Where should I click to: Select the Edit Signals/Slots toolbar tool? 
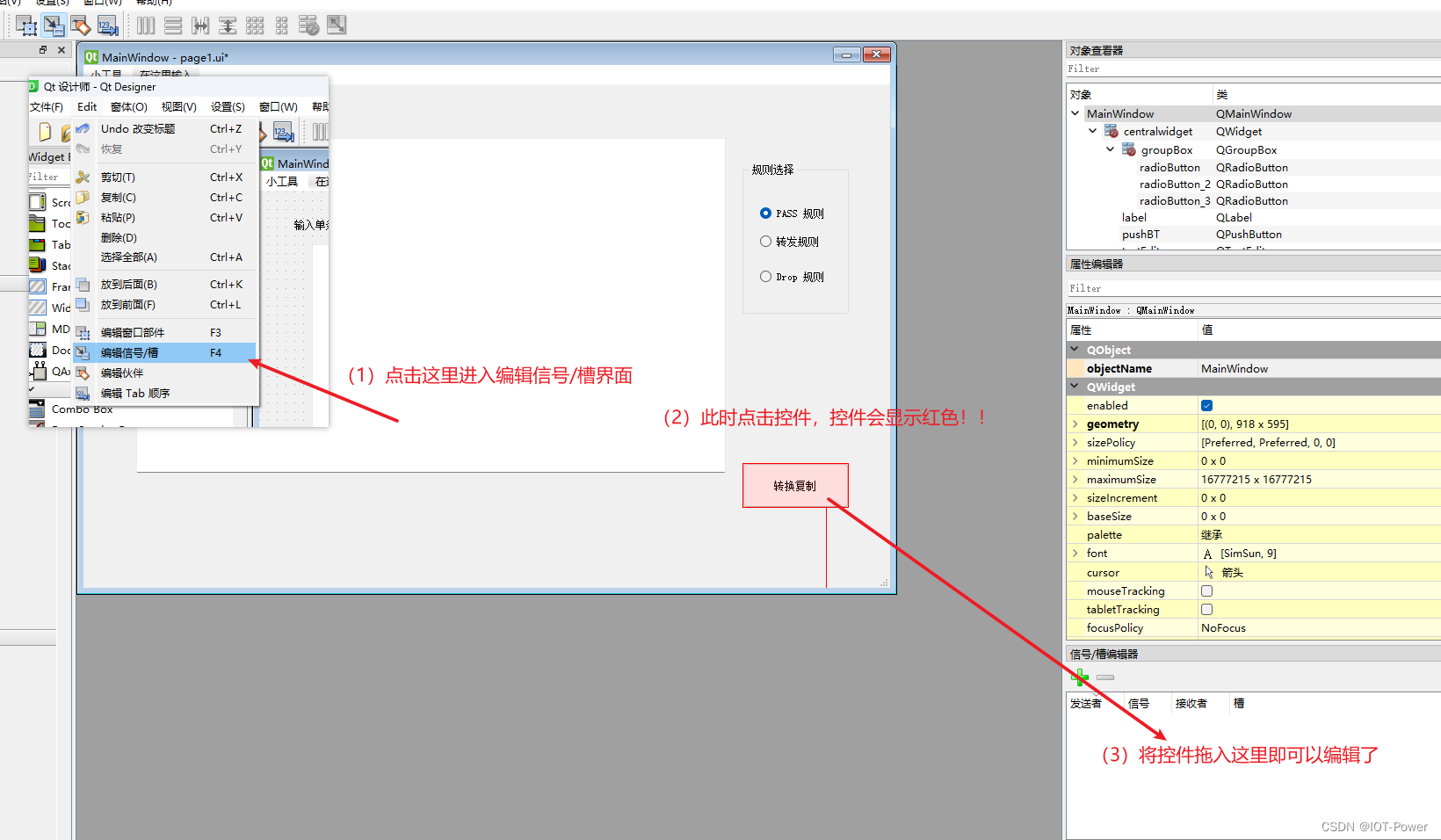click(x=53, y=25)
